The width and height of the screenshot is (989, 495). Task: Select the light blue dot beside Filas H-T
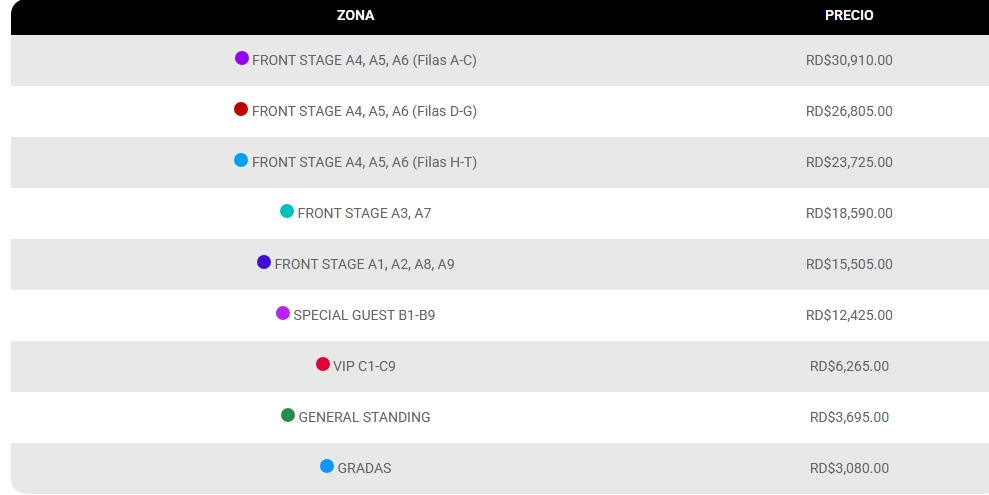[x=241, y=160]
